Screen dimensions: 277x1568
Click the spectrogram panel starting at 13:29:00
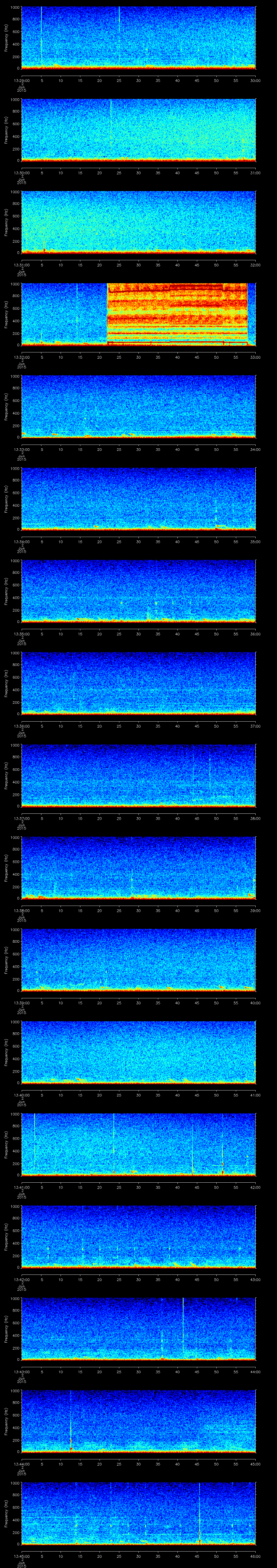pos(138,38)
